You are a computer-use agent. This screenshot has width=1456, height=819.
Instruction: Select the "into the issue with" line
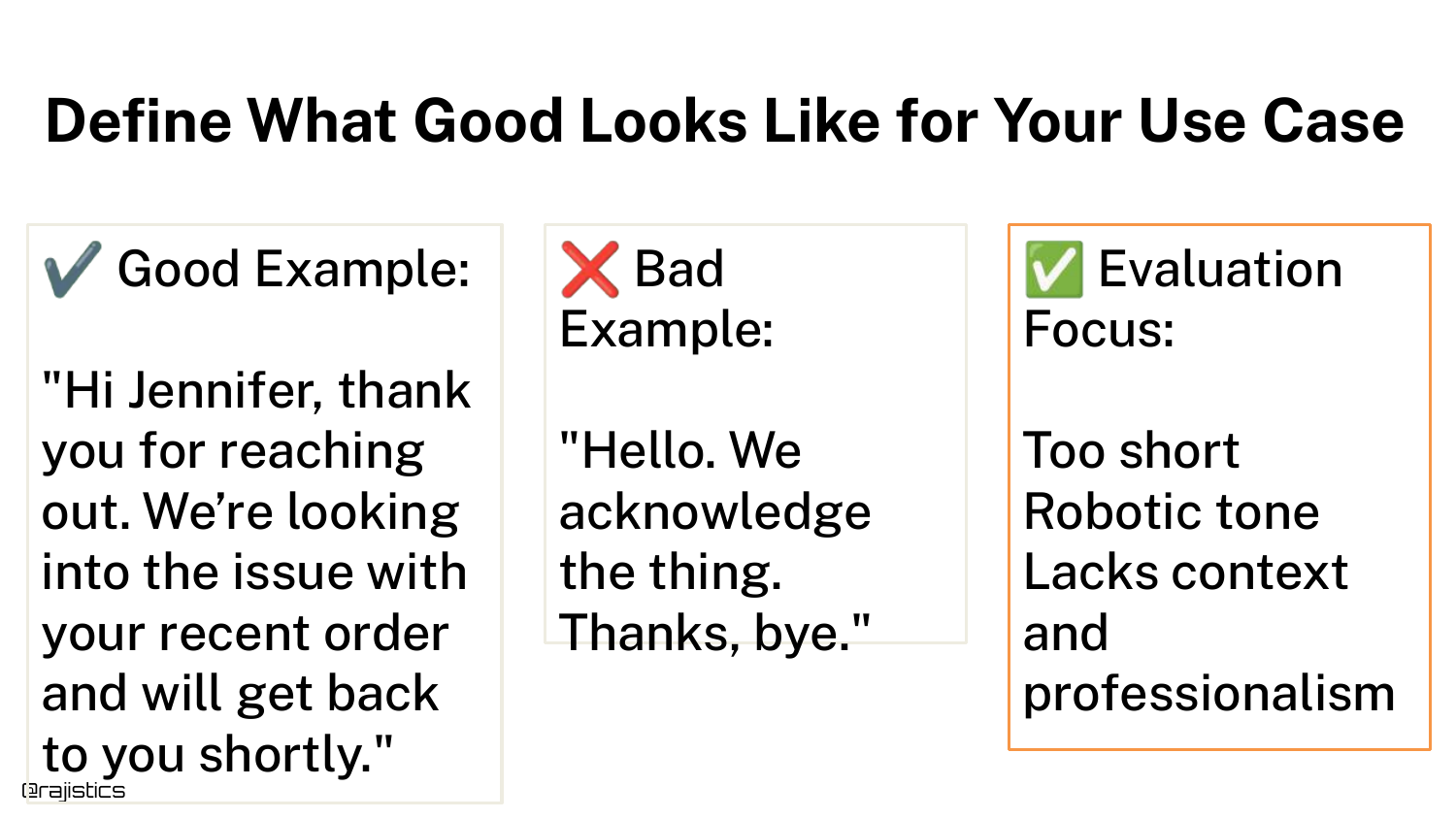(x=254, y=573)
